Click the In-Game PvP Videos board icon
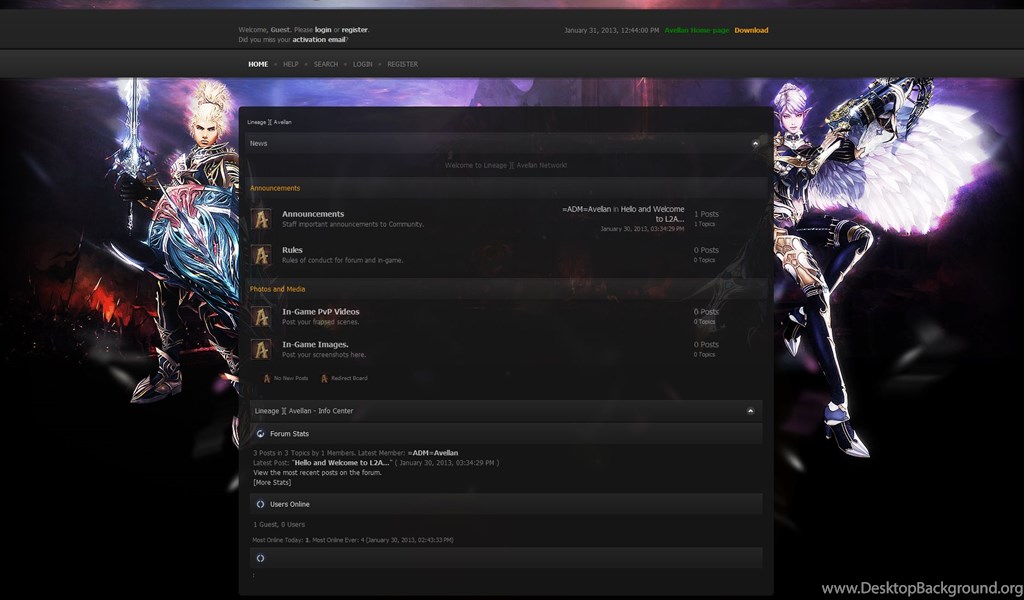1024x600 pixels. 261,317
